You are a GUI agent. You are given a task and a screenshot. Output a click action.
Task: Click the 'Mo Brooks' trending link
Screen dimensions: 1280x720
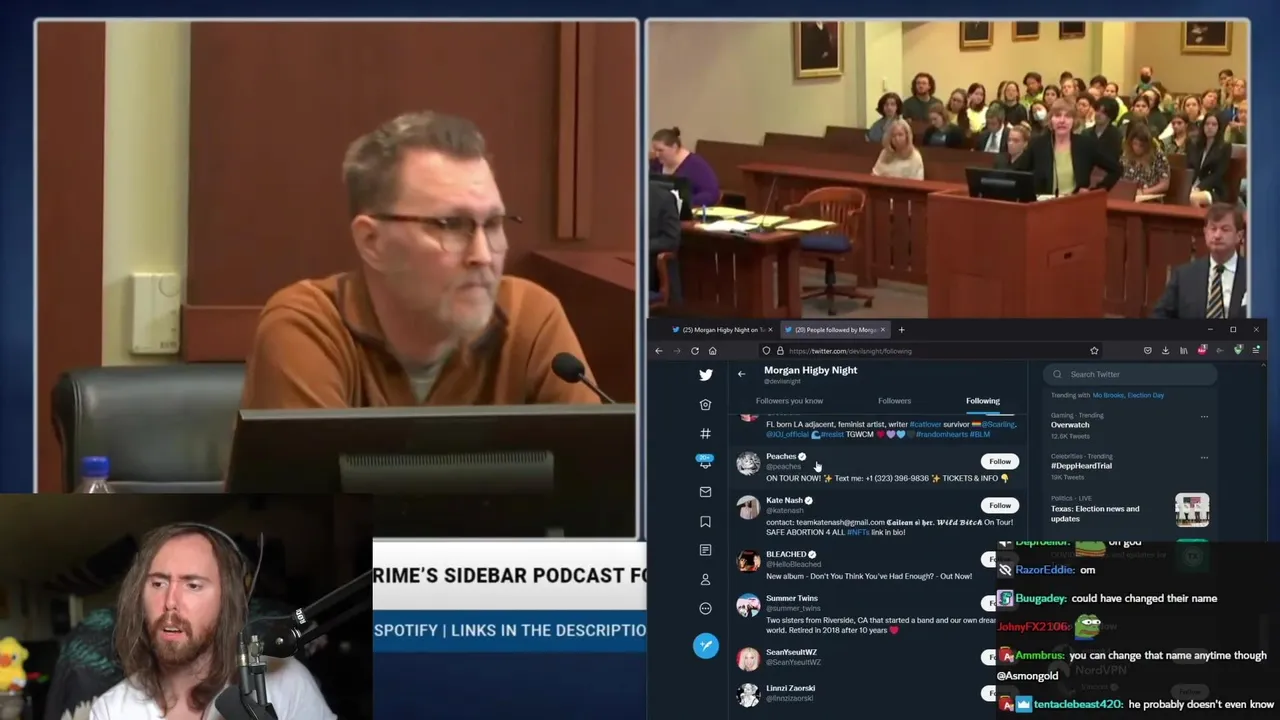point(1109,395)
